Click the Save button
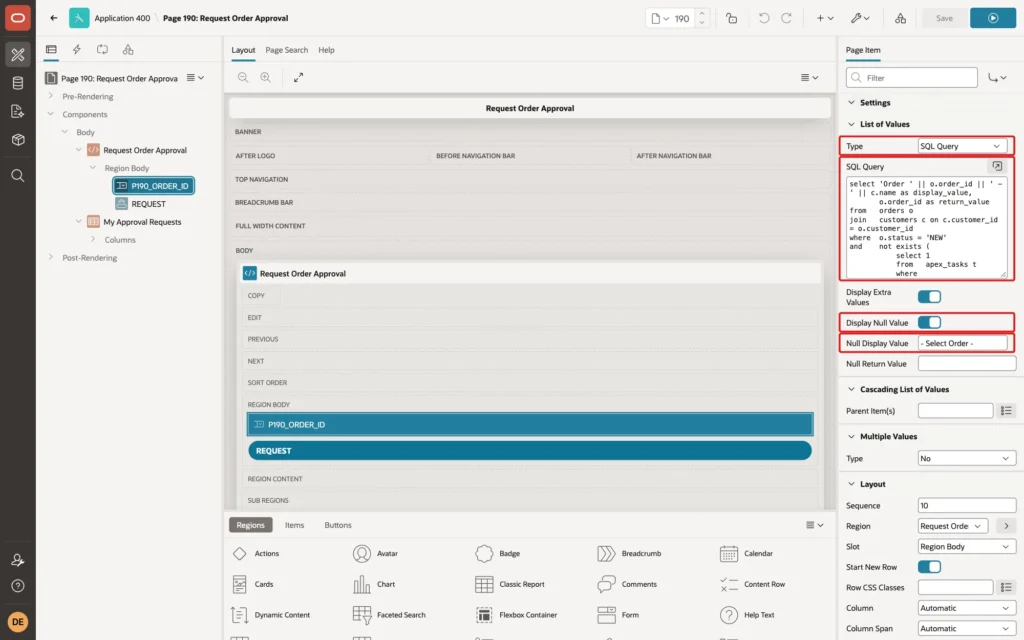The width and height of the screenshot is (1024, 640). coord(944,18)
